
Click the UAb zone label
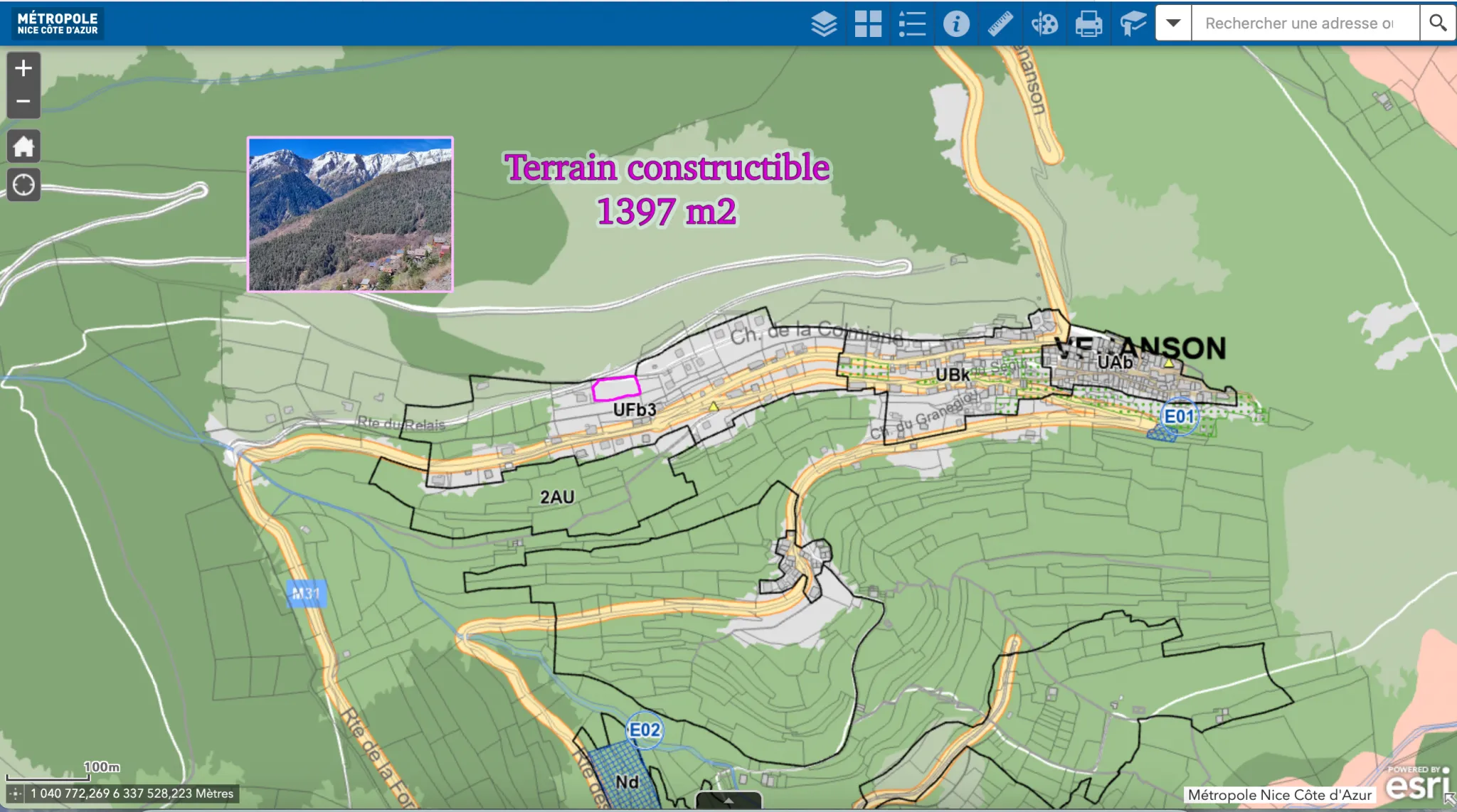pos(1115,363)
